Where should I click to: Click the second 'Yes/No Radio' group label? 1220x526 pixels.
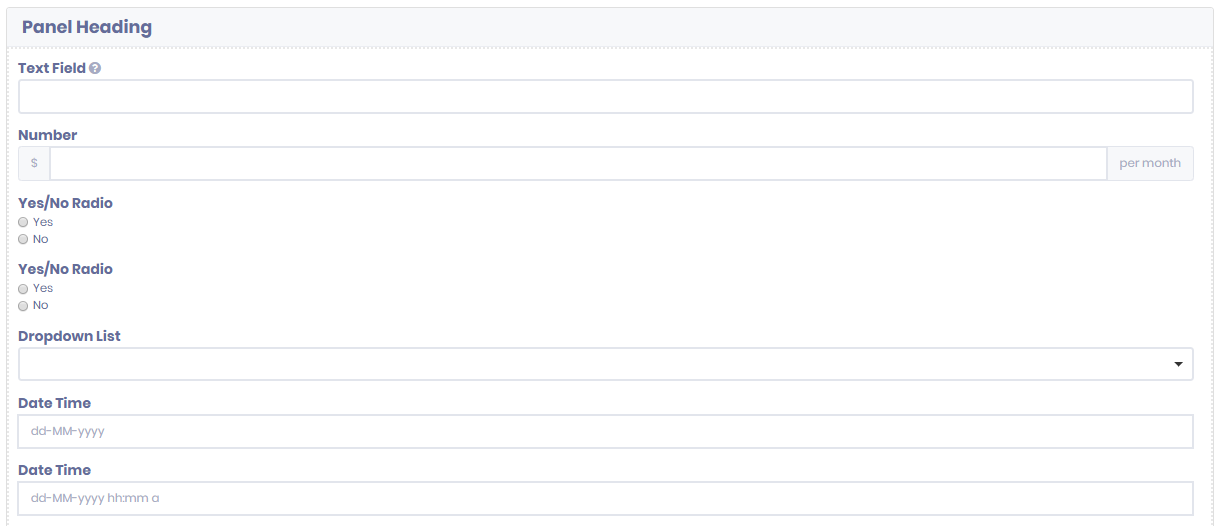(65, 269)
